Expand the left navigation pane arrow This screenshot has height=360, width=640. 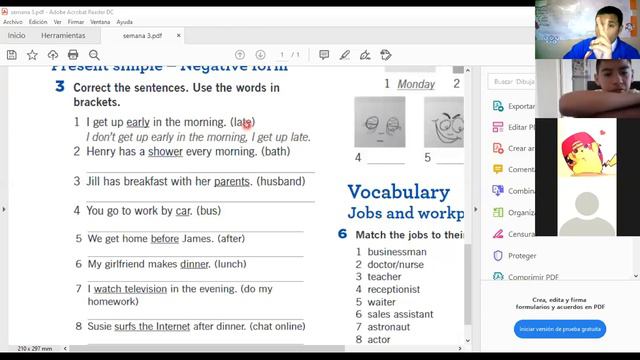pyautogui.click(x=4, y=209)
